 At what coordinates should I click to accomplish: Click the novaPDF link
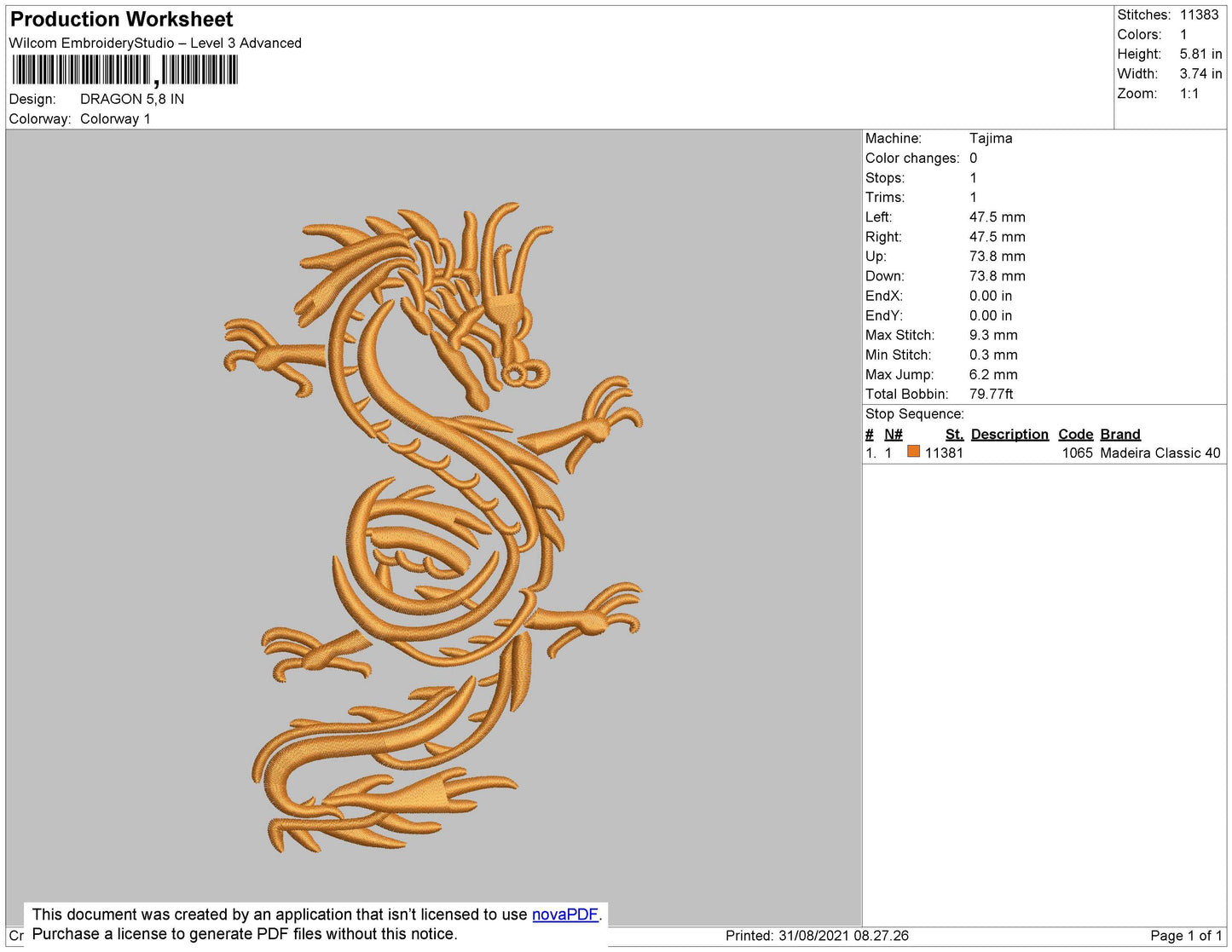(565, 914)
